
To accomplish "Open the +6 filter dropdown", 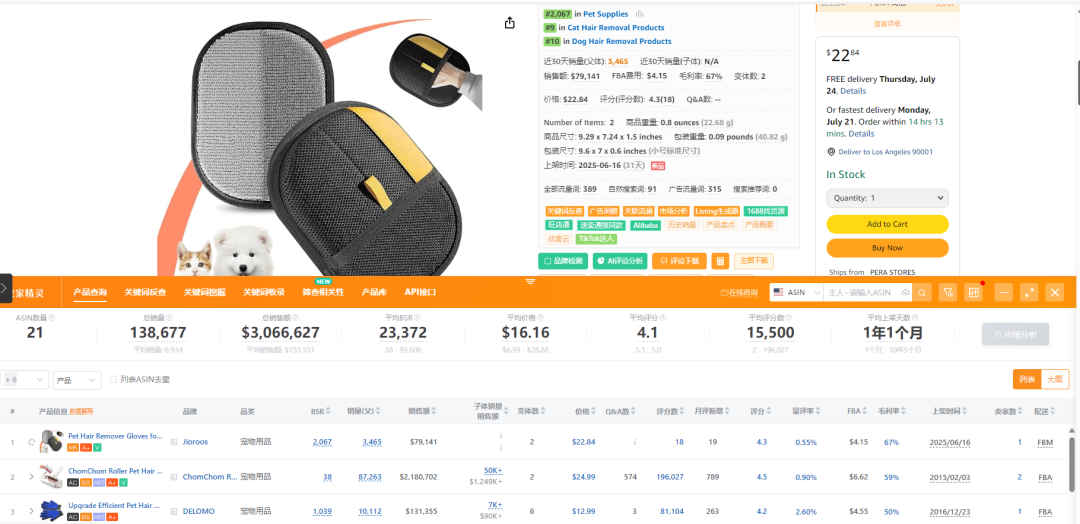I will [24, 379].
